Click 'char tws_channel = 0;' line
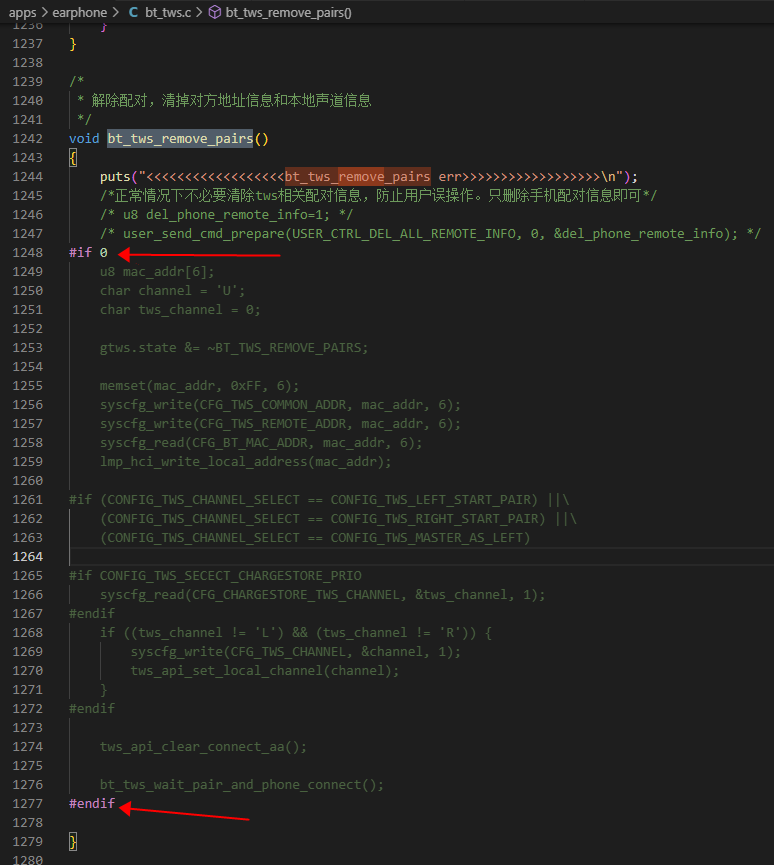The width and height of the screenshot is (774, 865). click(180, 309)
